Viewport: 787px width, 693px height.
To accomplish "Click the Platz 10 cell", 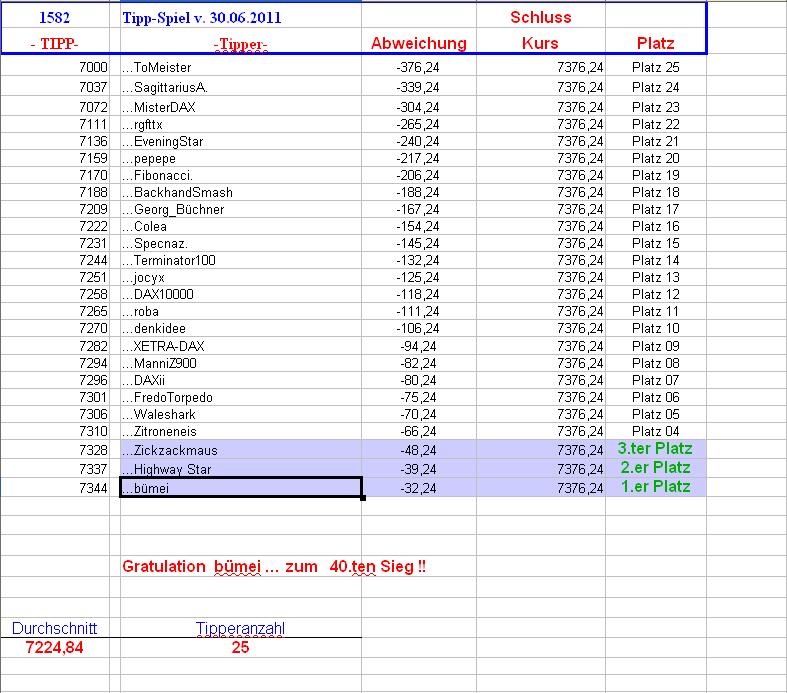I will click(x=655, y=329).
